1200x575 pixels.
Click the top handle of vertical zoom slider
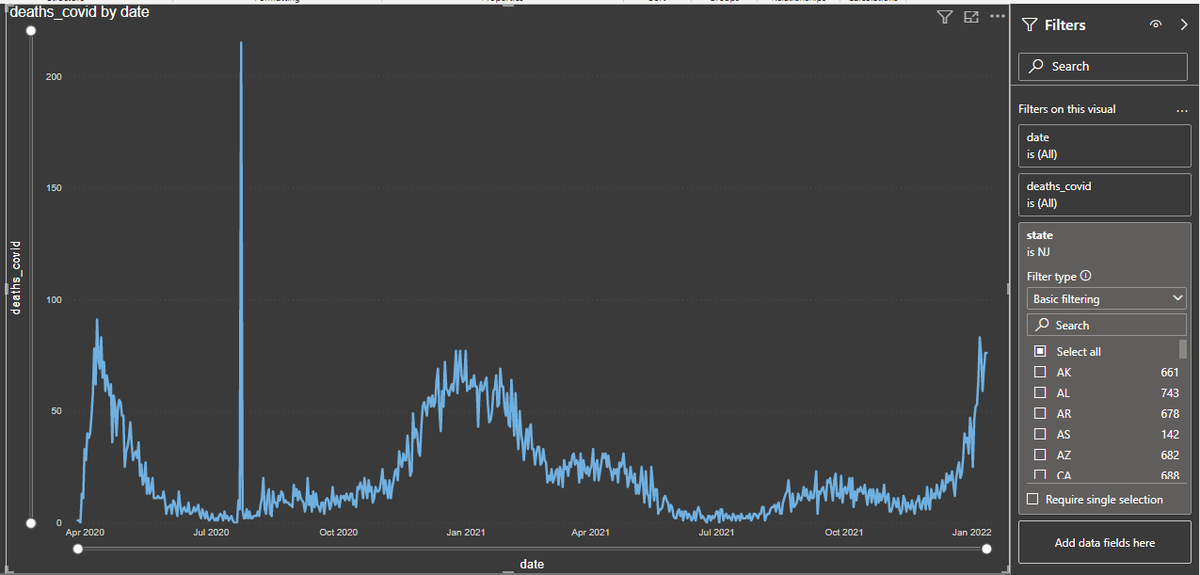pos(31,32)
